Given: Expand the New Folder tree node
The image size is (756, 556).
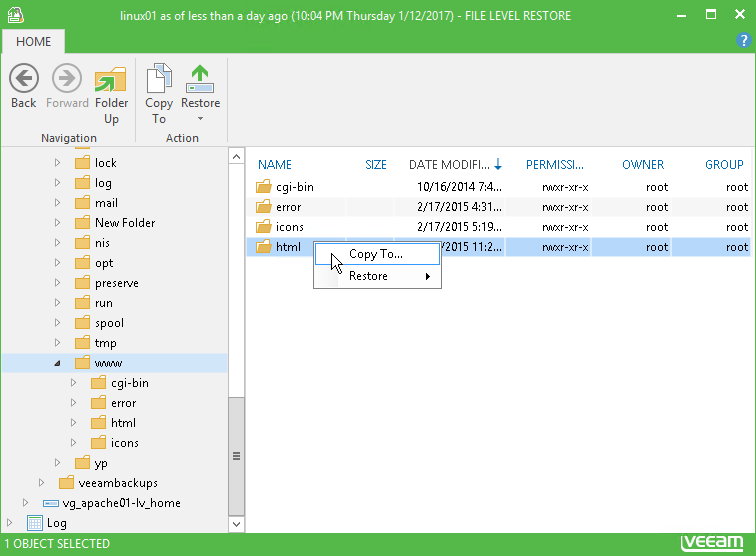Looking at the screenshot, I should point(57,223).
